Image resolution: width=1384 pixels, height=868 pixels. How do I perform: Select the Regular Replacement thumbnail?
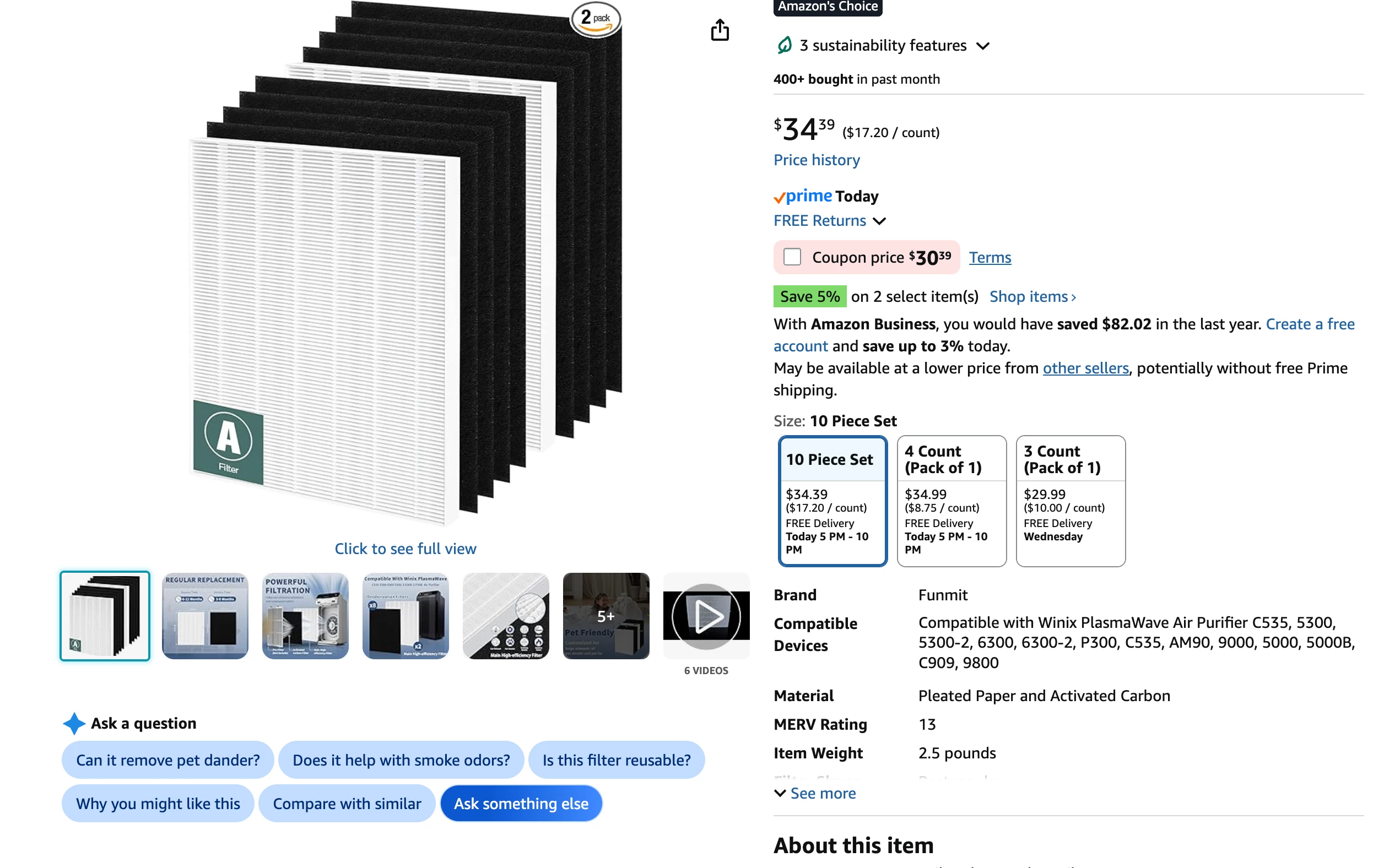point(205,615)
